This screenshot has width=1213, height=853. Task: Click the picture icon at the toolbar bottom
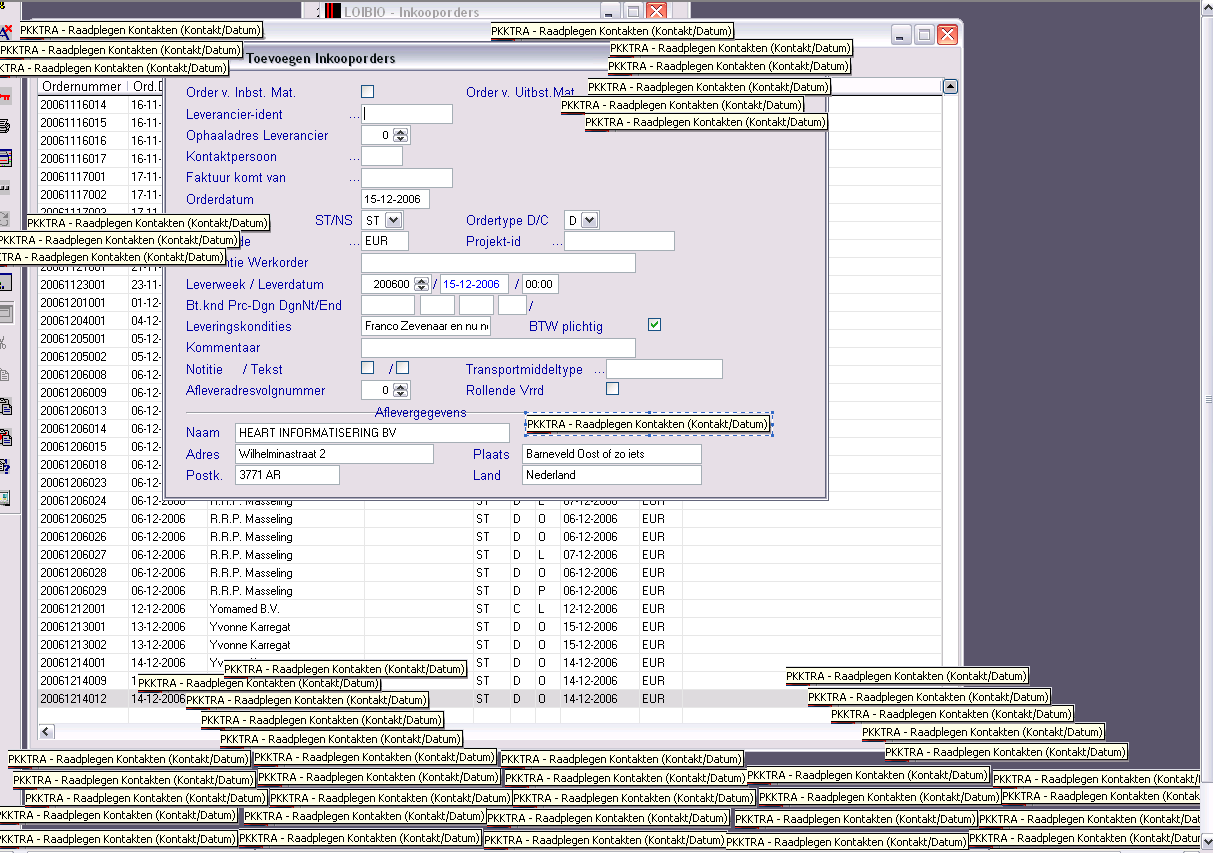(5, 497)
